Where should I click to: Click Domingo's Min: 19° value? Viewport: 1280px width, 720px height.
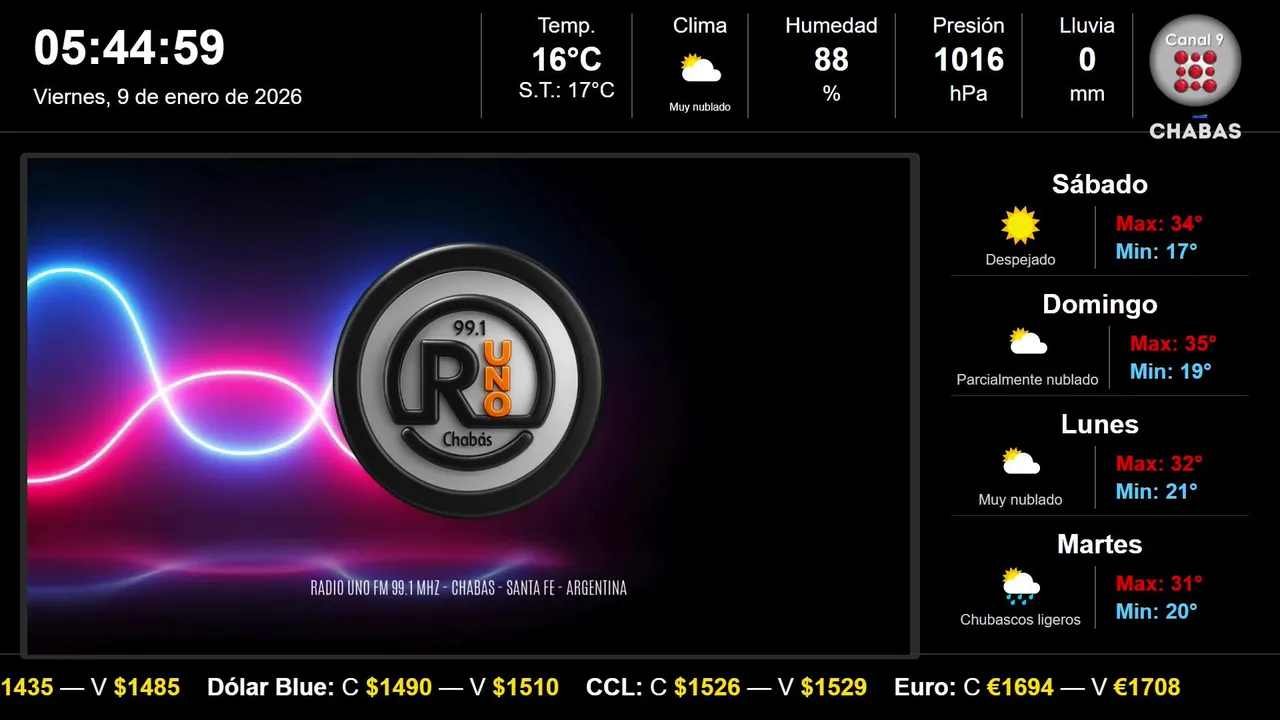pyautogui.click(x=1170, y=371)
